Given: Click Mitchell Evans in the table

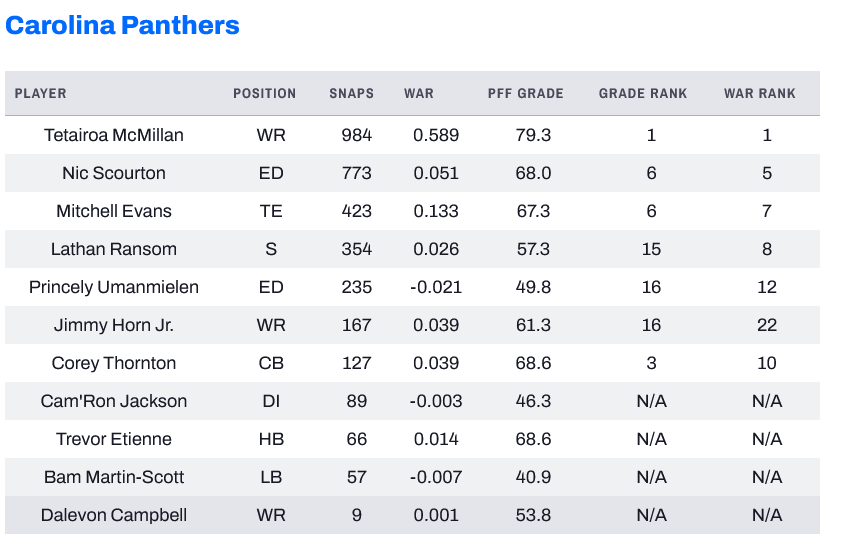Looking at the screenshot, I should pos(114,211).
